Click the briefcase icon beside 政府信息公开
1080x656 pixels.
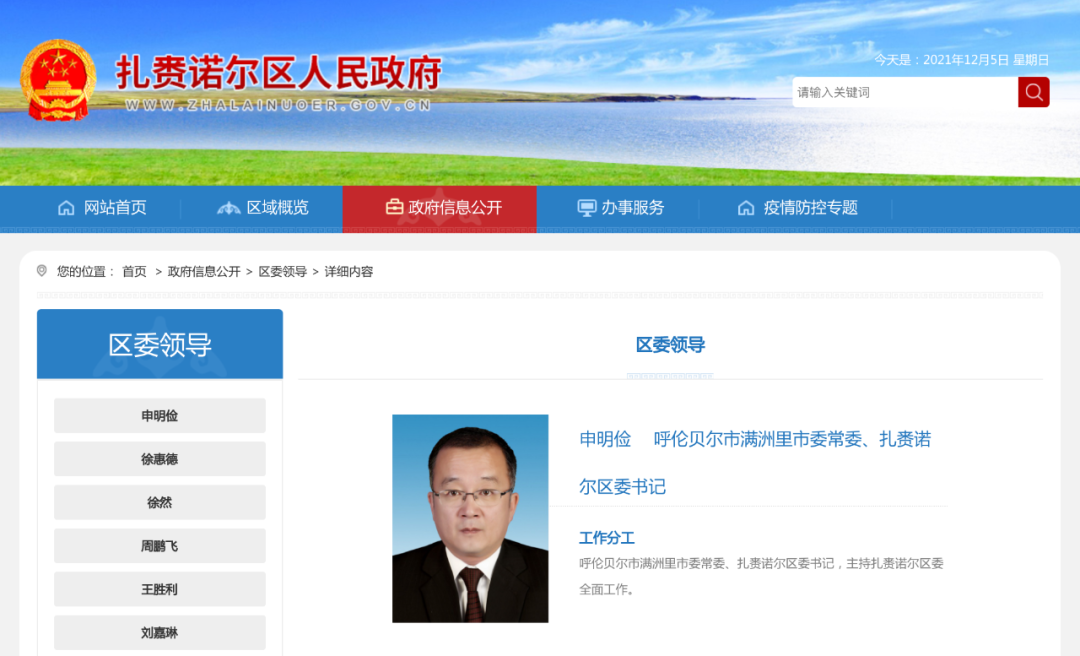pos(394,207)
